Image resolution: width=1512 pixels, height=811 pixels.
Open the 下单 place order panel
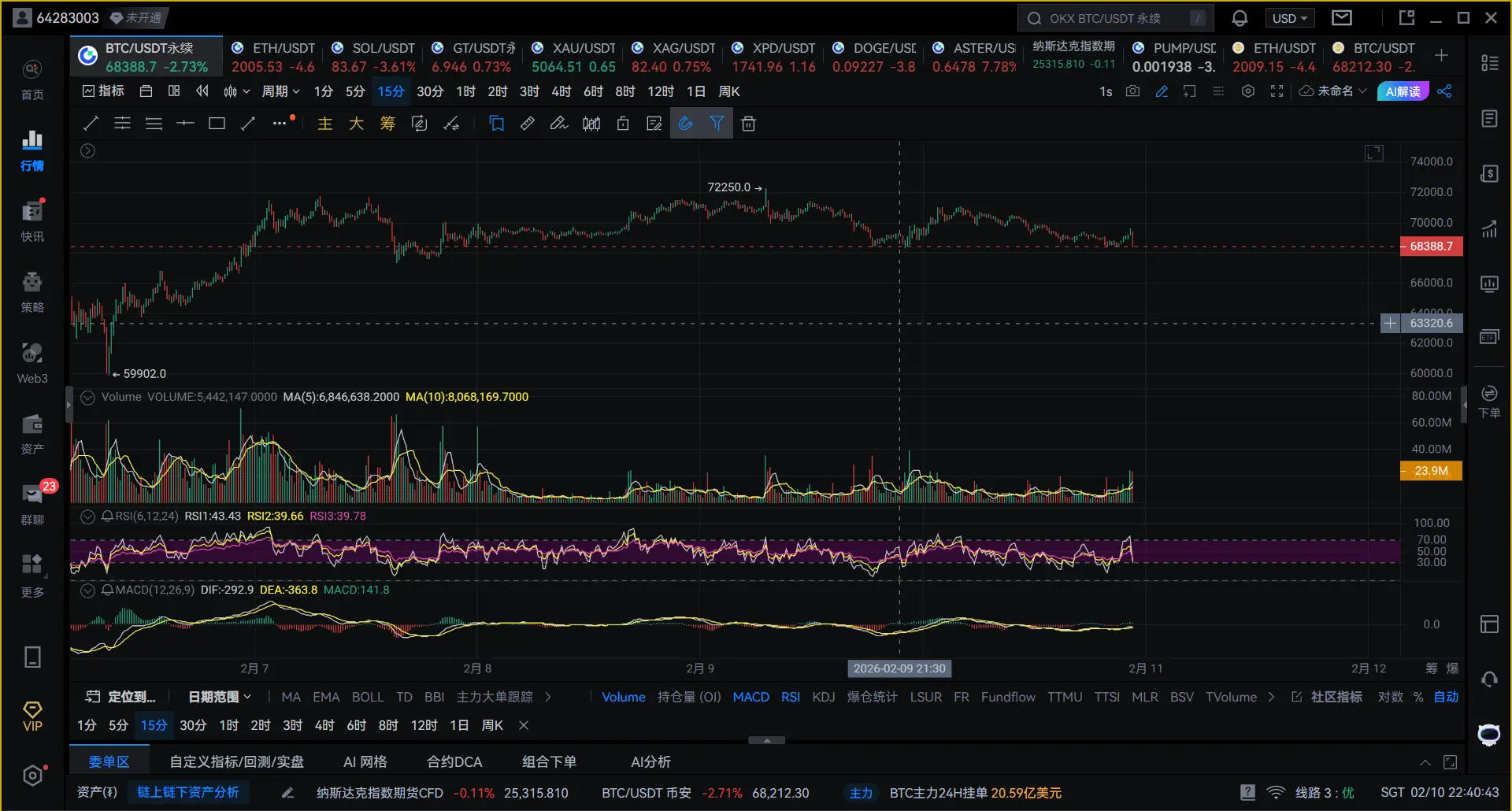pyautogui.click(x=1489, y=402)
